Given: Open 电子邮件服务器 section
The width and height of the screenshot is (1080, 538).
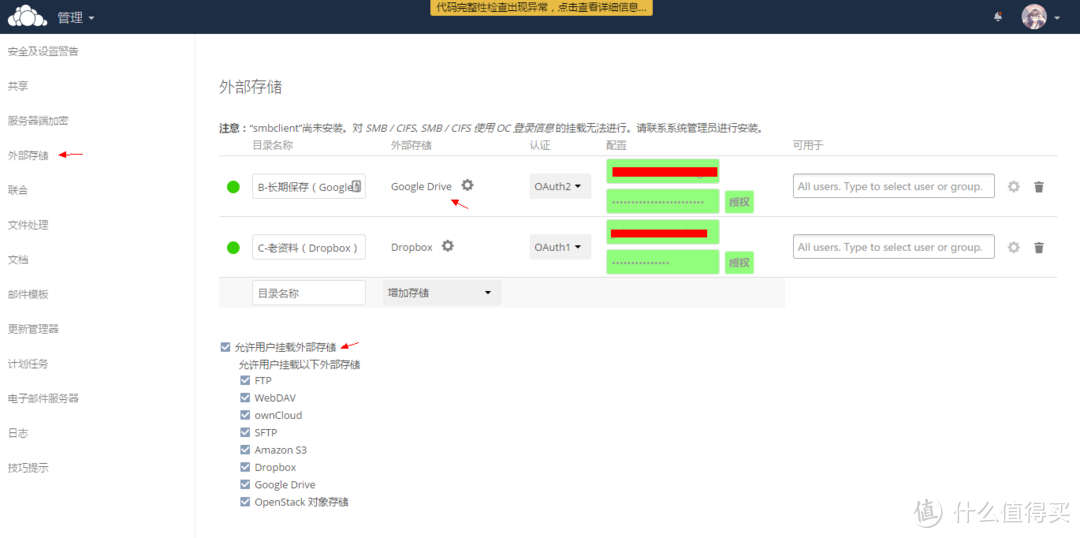Looking at the screenshot, I should 43,398.
